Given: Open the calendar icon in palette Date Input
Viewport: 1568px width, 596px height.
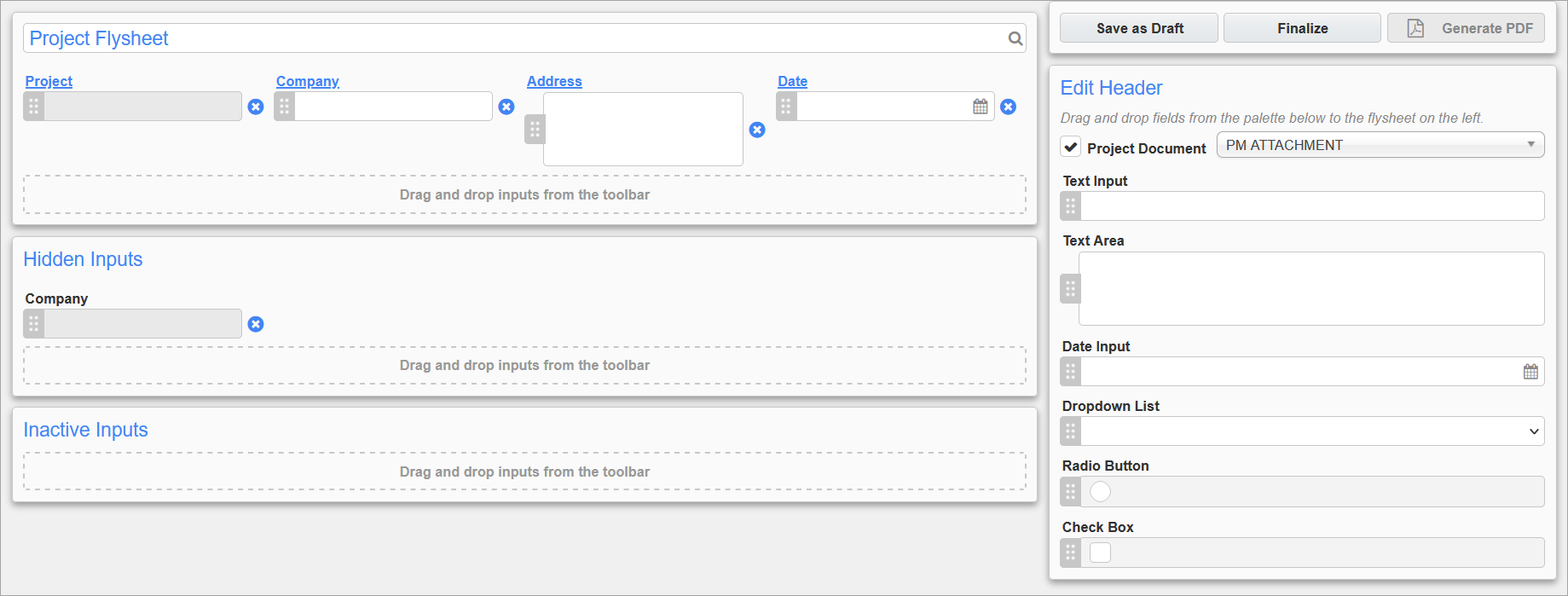Looking at the screenshot, I should click(x=1530, y=372).
